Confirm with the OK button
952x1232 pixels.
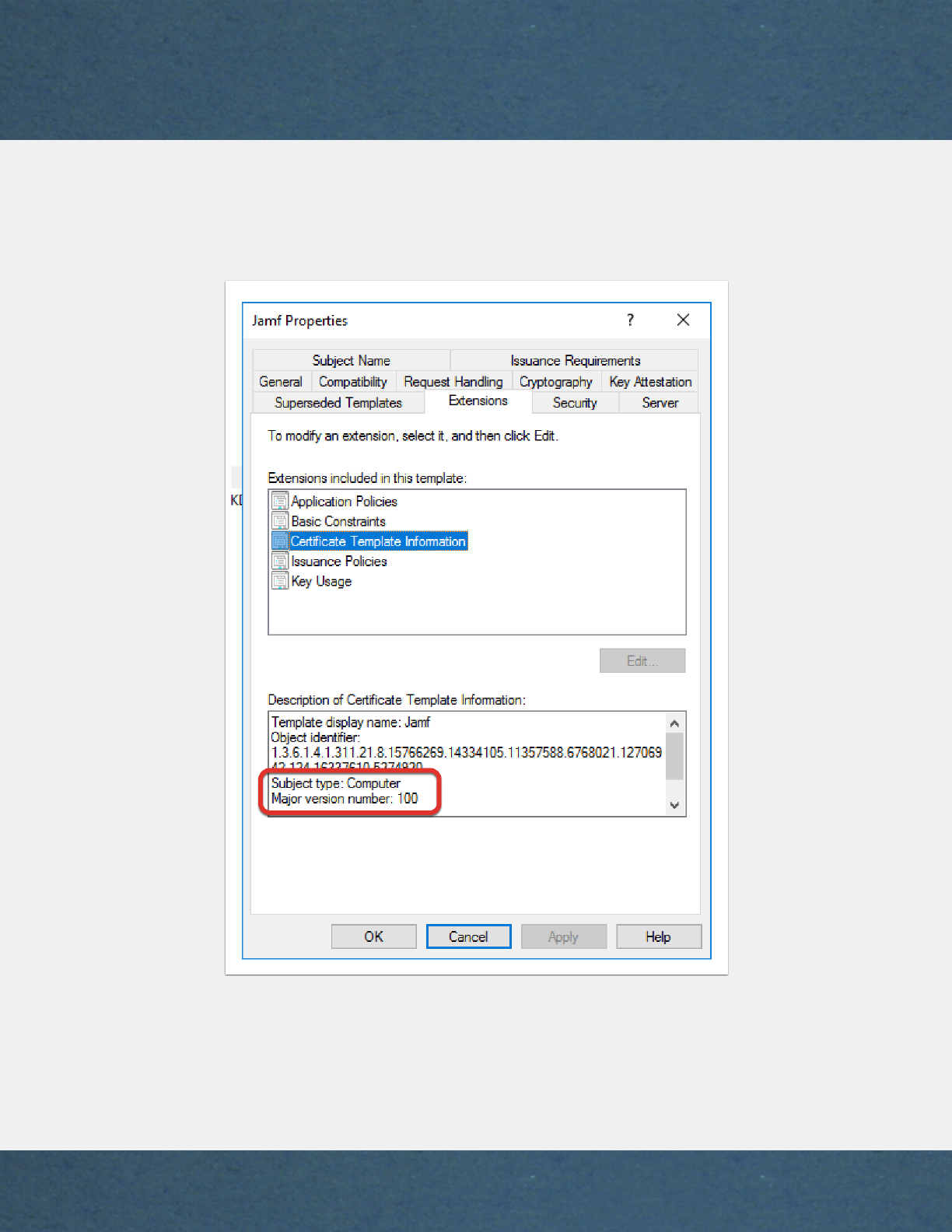(x=373, y=936)
